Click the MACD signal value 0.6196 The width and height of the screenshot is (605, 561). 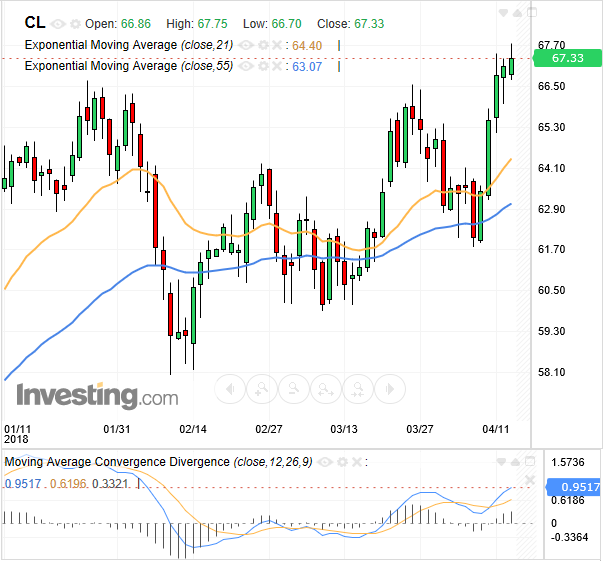click(x=68, y=484)
